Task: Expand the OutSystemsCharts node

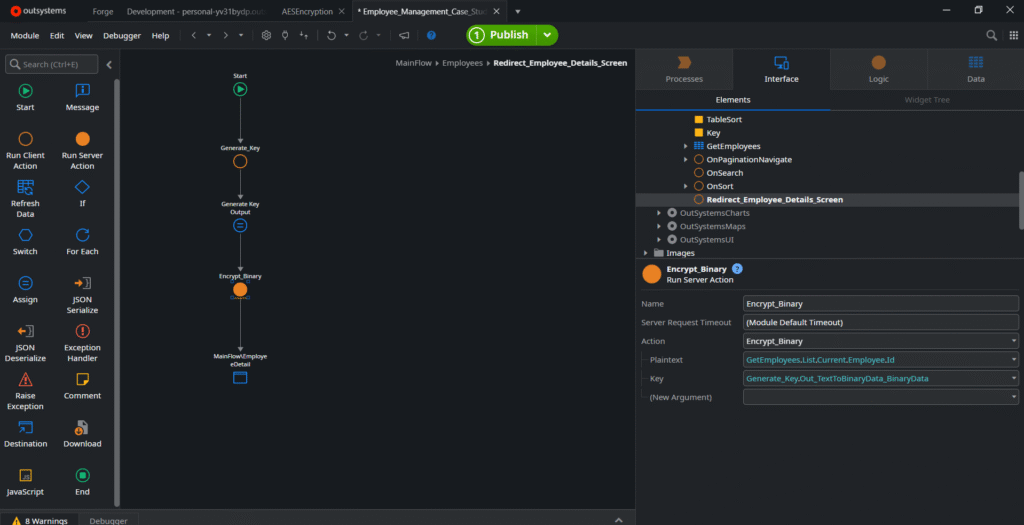Action: point(659,213)
